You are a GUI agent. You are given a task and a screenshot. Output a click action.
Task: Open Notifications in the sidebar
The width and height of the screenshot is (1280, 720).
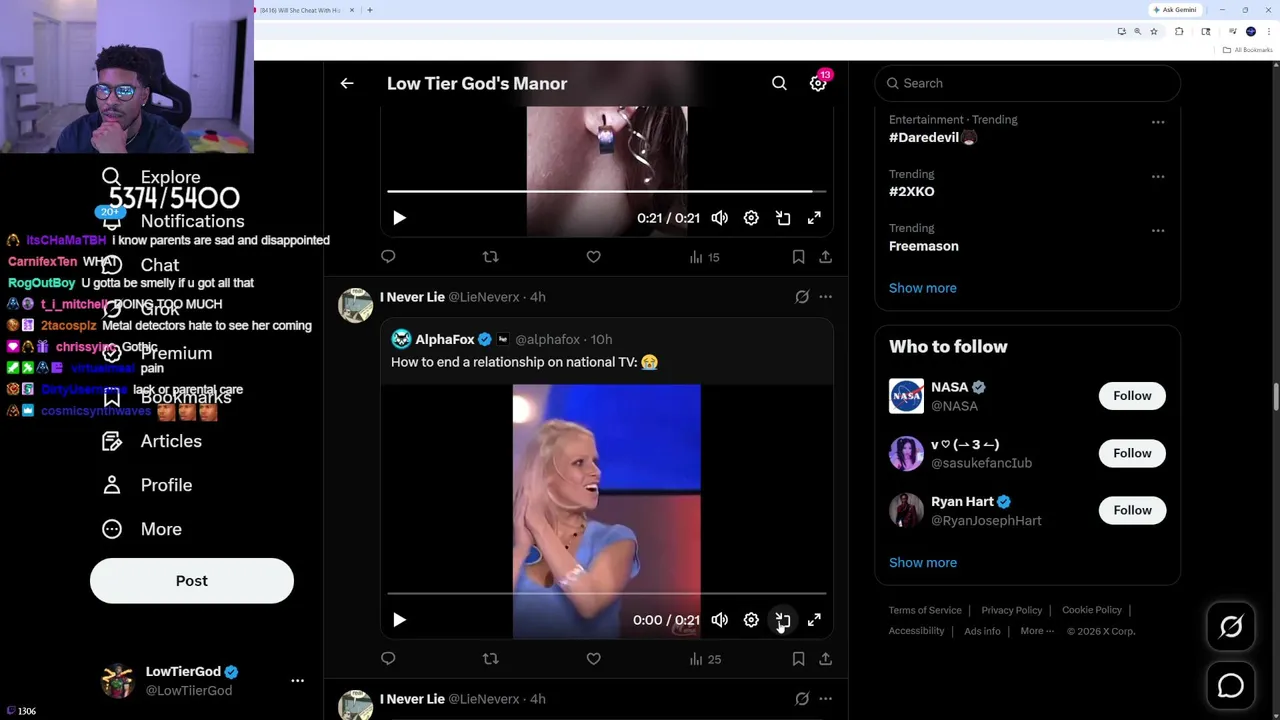pos(174,221)
